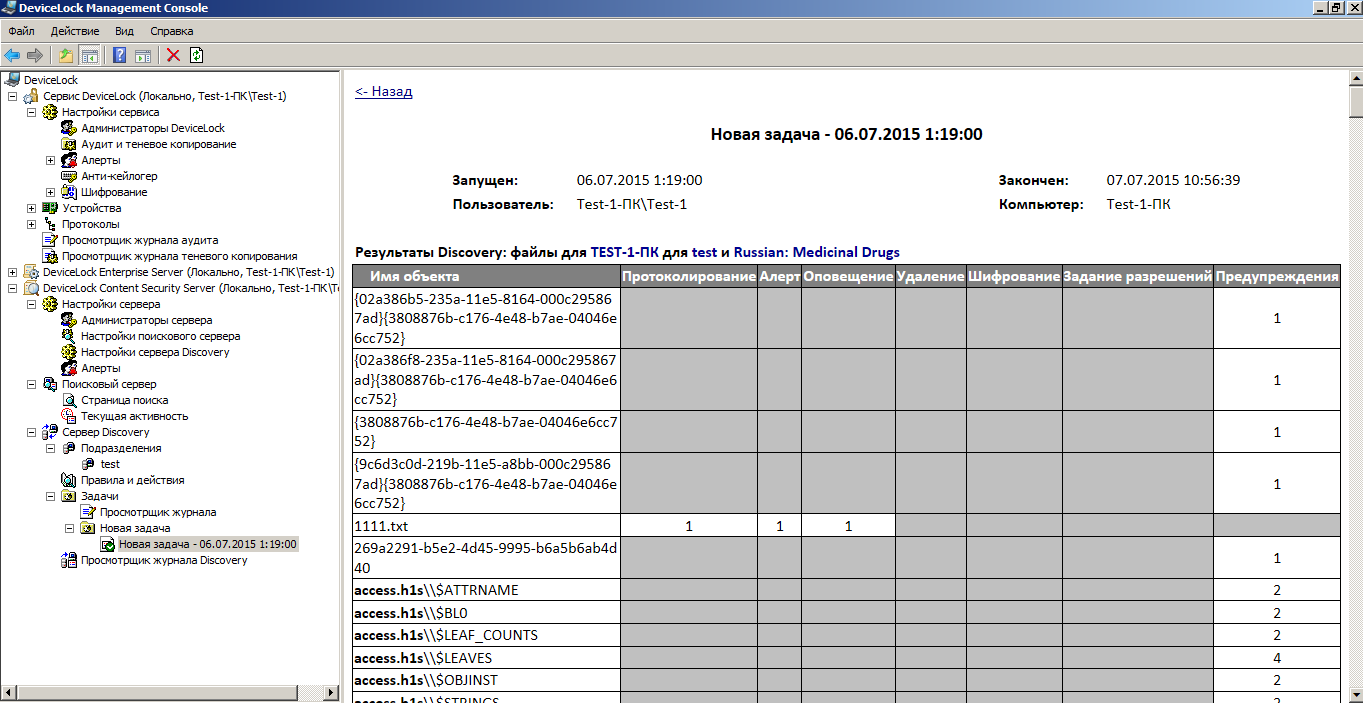Click the Анти-кейлогер keyboard icon

[x=69, y=176]
